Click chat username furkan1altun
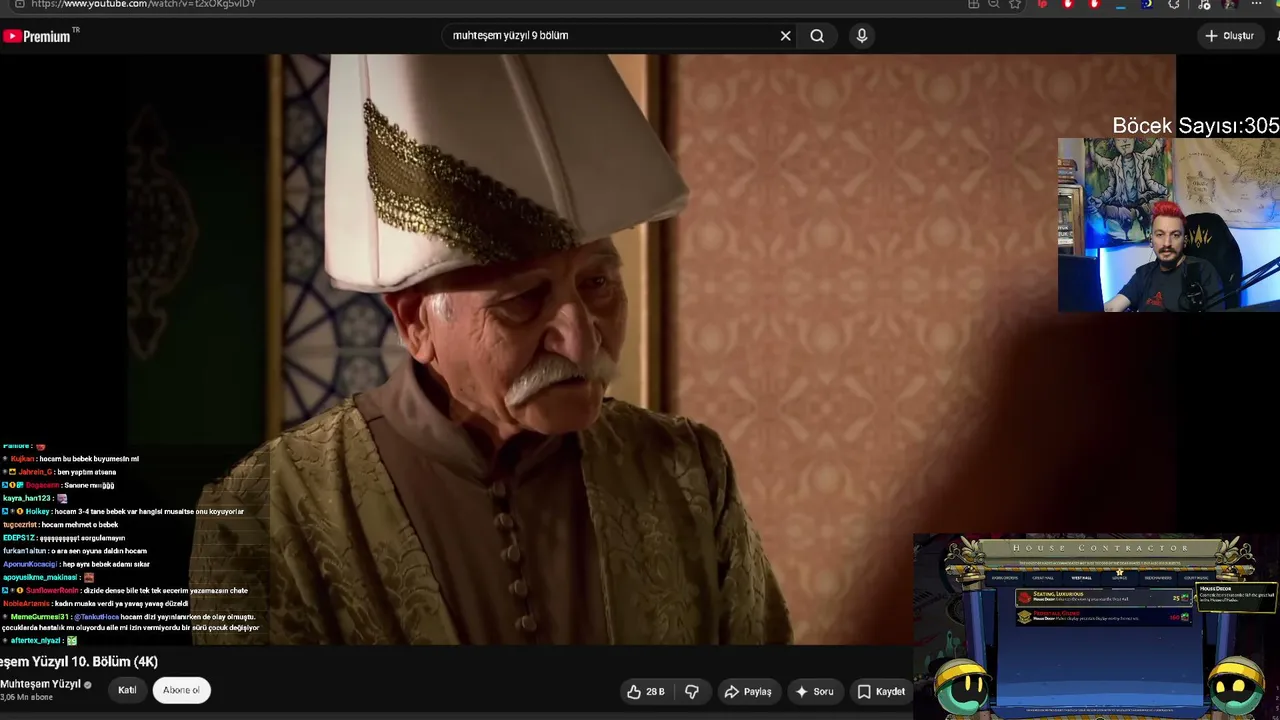This screenshot has width=1280, height=720. (x=25, y=551)
